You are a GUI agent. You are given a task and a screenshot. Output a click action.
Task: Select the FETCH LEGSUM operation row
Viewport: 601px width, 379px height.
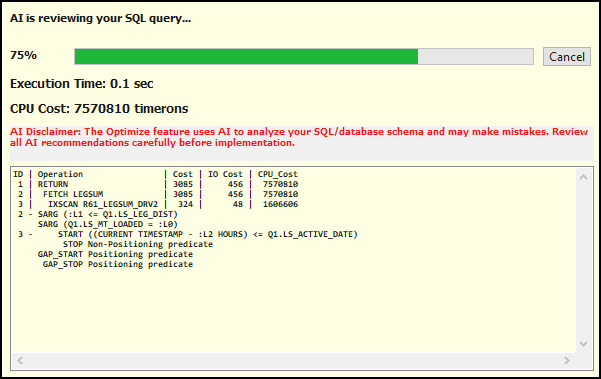tap(156, 194)
